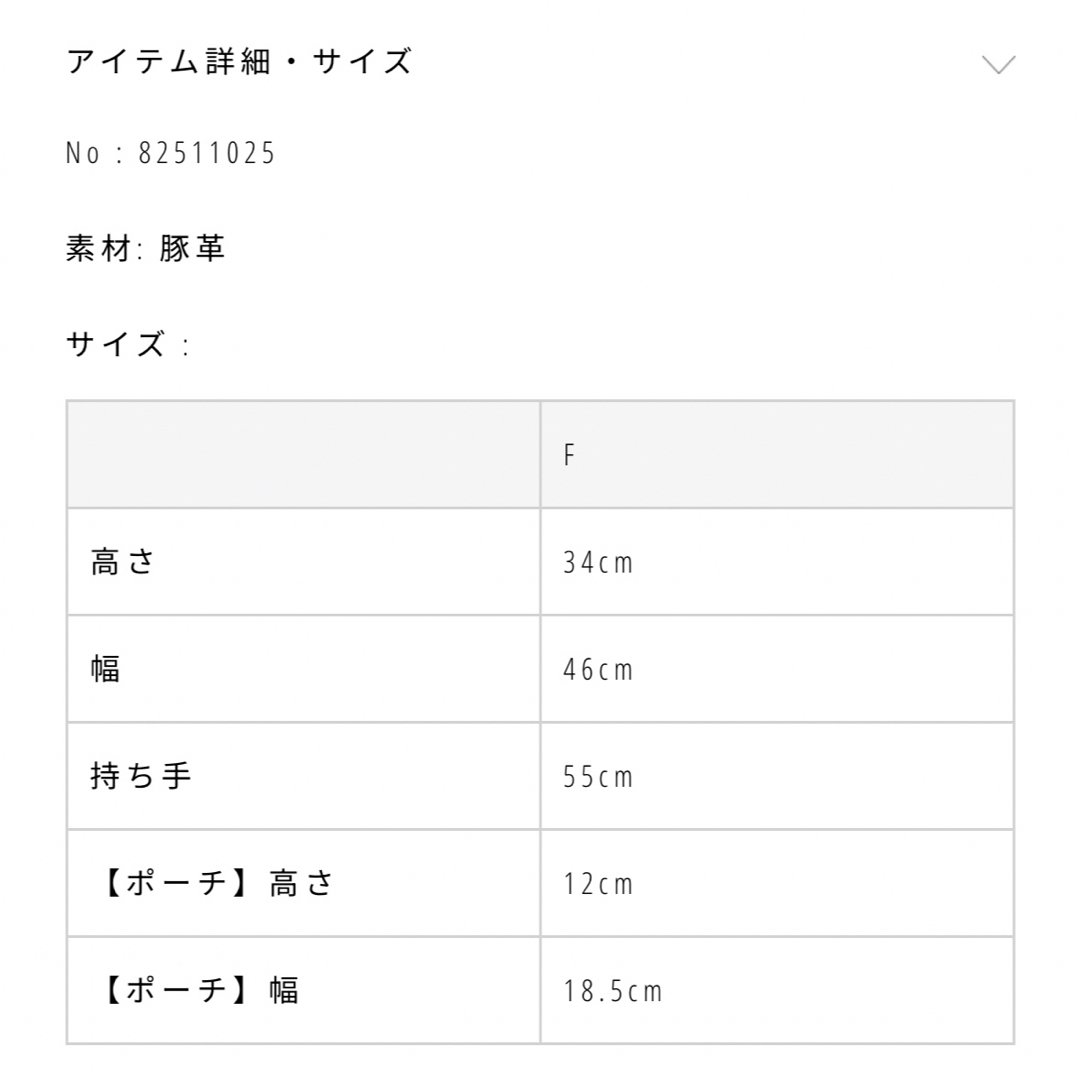Click the 持ち手 row label
This screenshot has width=1080, height=1080.
tap(141, 776)
